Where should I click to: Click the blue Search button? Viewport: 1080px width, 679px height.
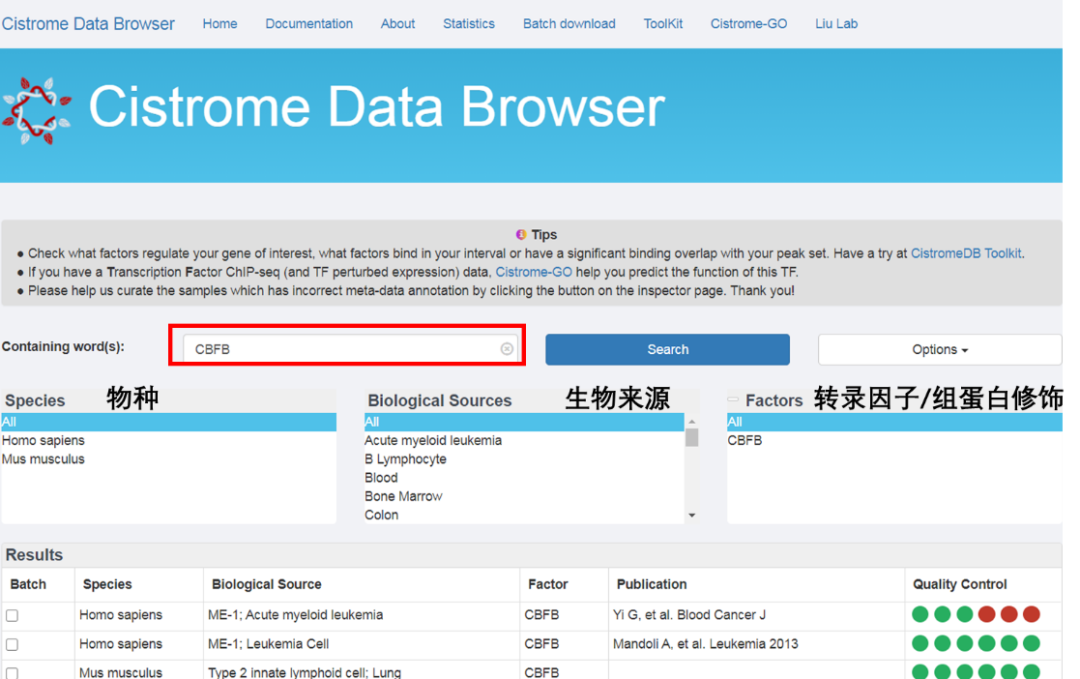667,349
